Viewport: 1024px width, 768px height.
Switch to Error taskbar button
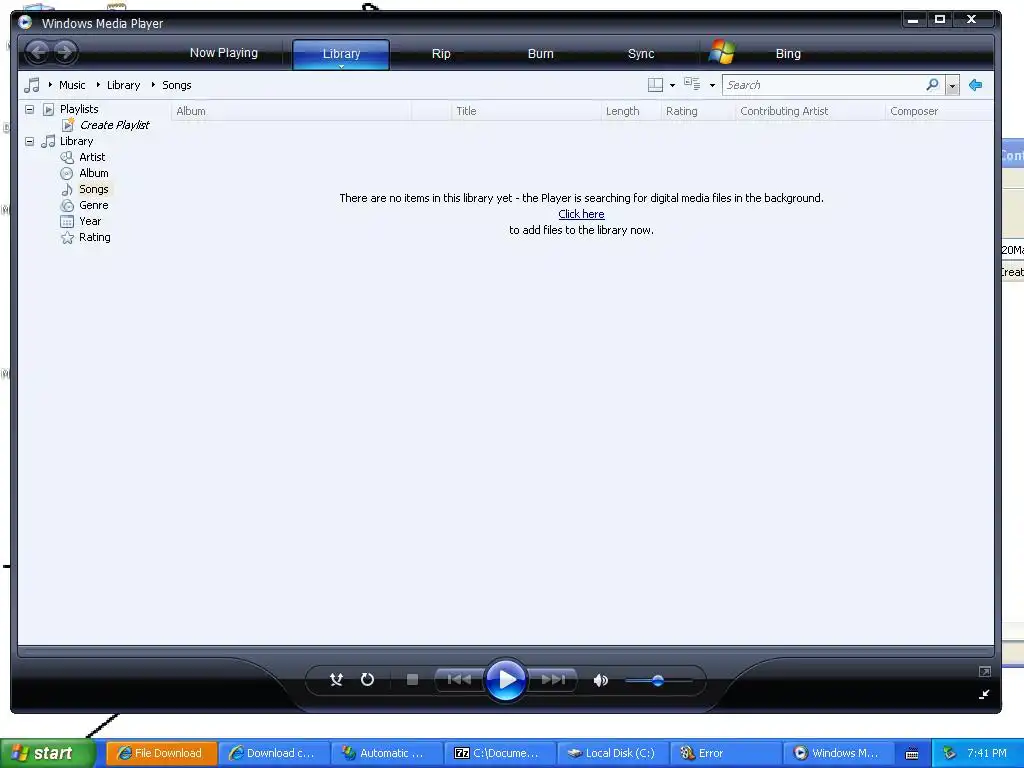coord(726,753)
